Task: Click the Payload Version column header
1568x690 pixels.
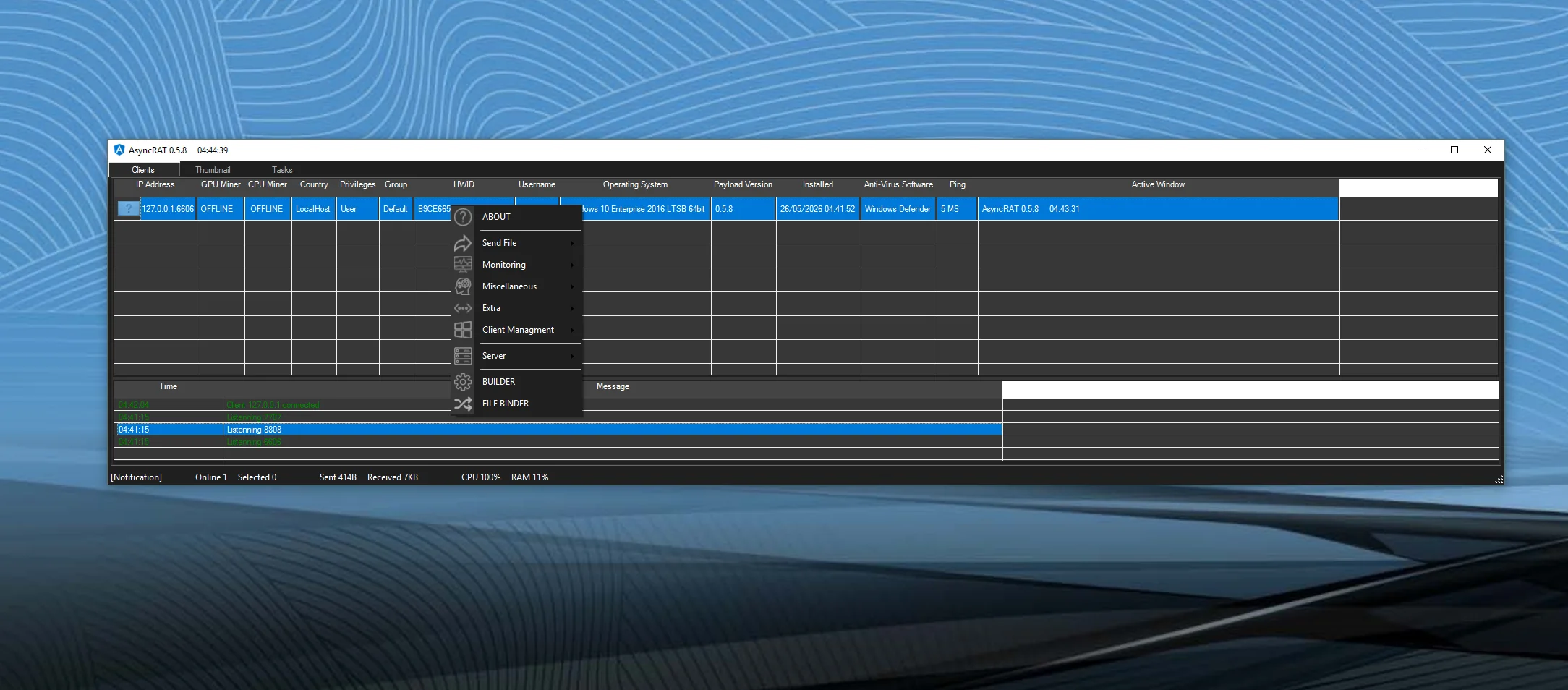Action: pos(743,184)
